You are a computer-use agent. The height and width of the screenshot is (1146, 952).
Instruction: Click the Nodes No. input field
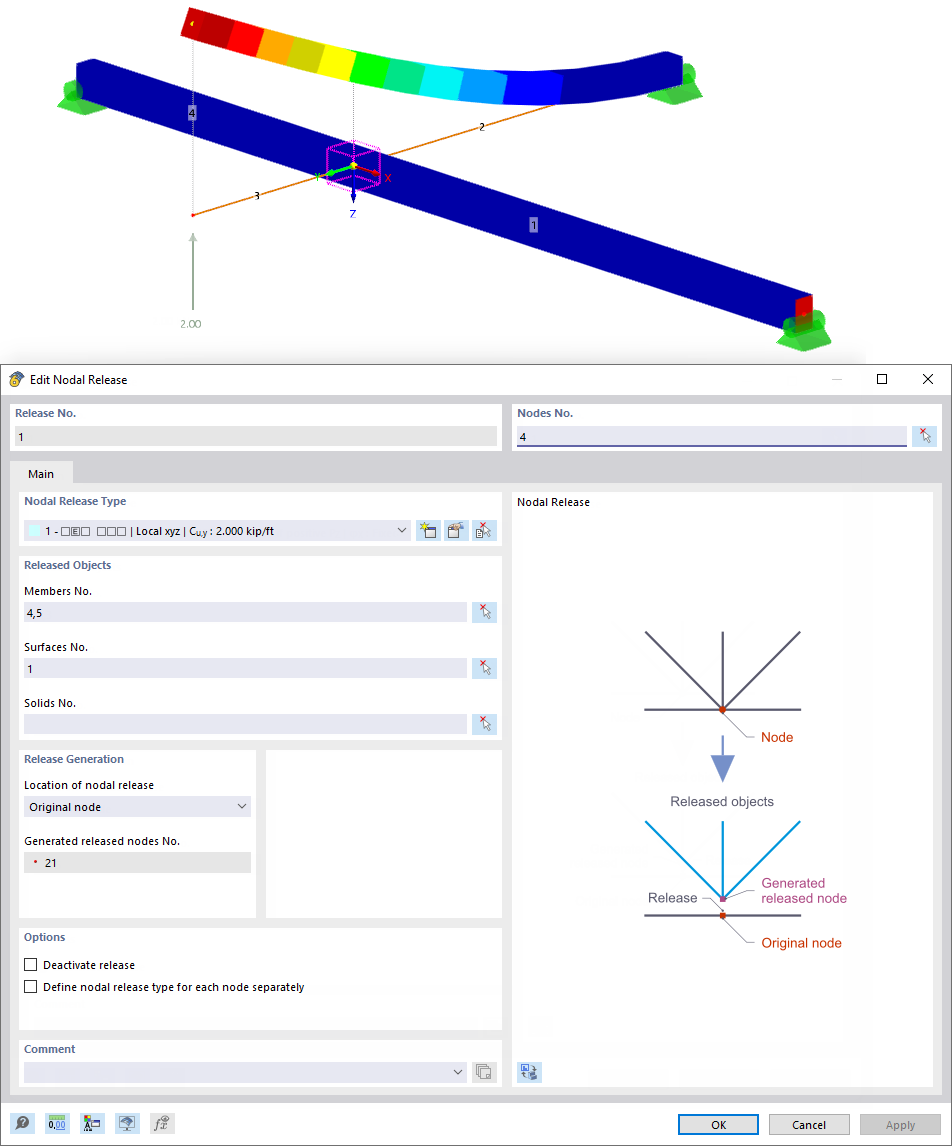[x=710, y=435]
